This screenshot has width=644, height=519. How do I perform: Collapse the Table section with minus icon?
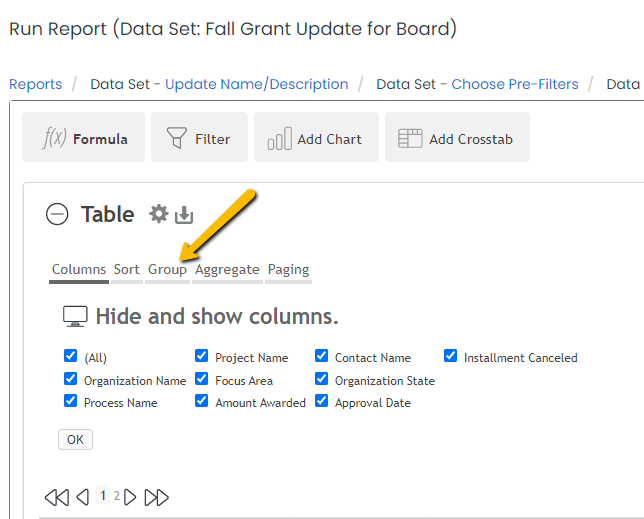[x=57, y=214]
